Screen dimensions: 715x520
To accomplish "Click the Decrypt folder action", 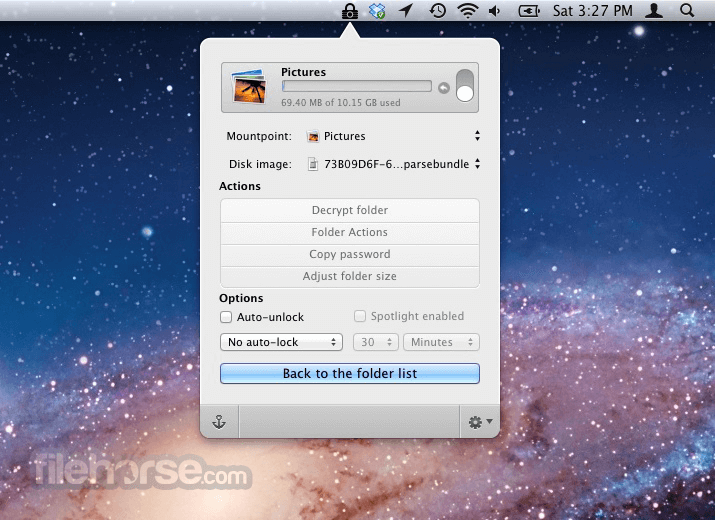I will click(350, 210).
